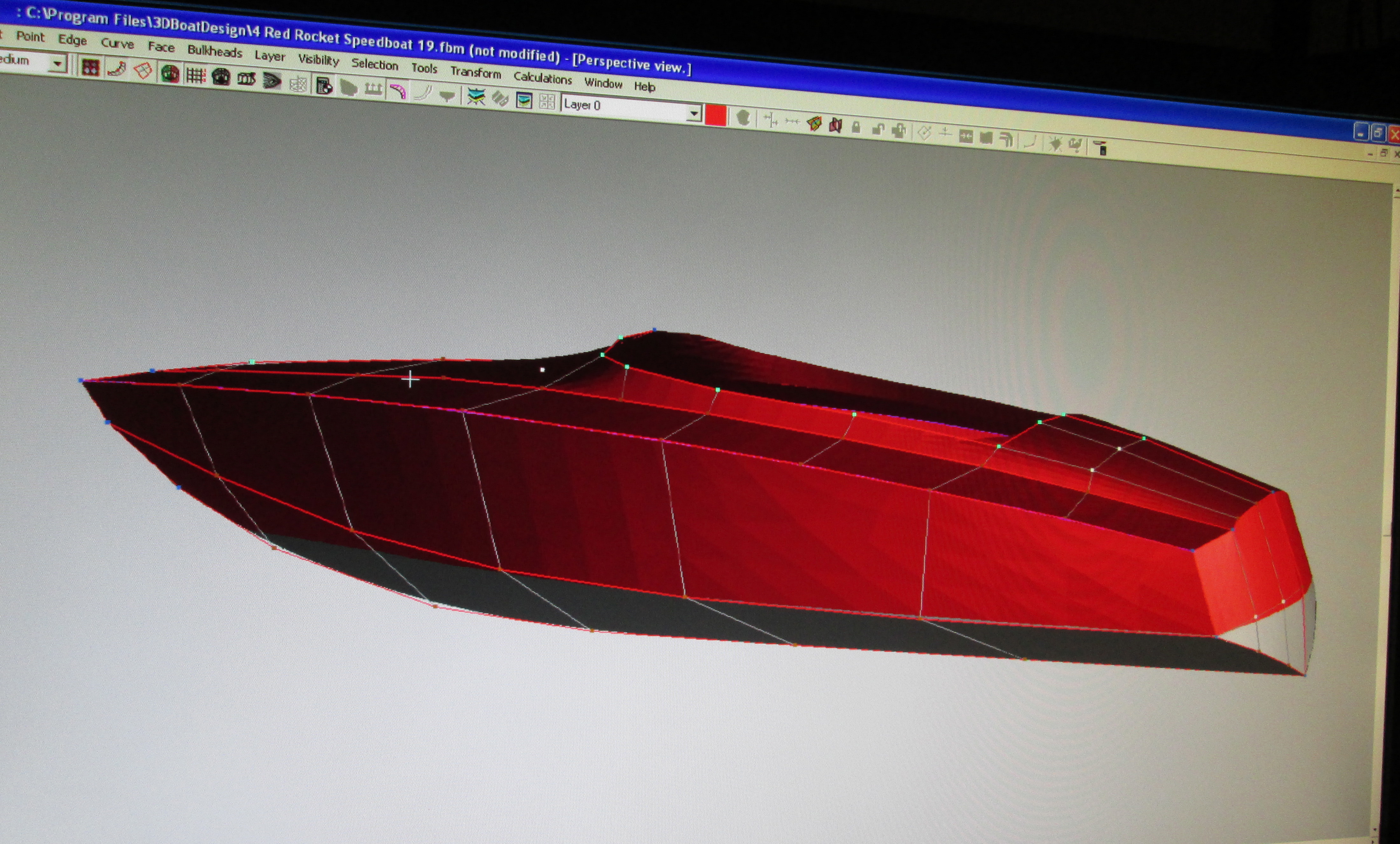
Task: Toggle the show both sides icon
Action: pyautogui.click(x=170, y=74)
